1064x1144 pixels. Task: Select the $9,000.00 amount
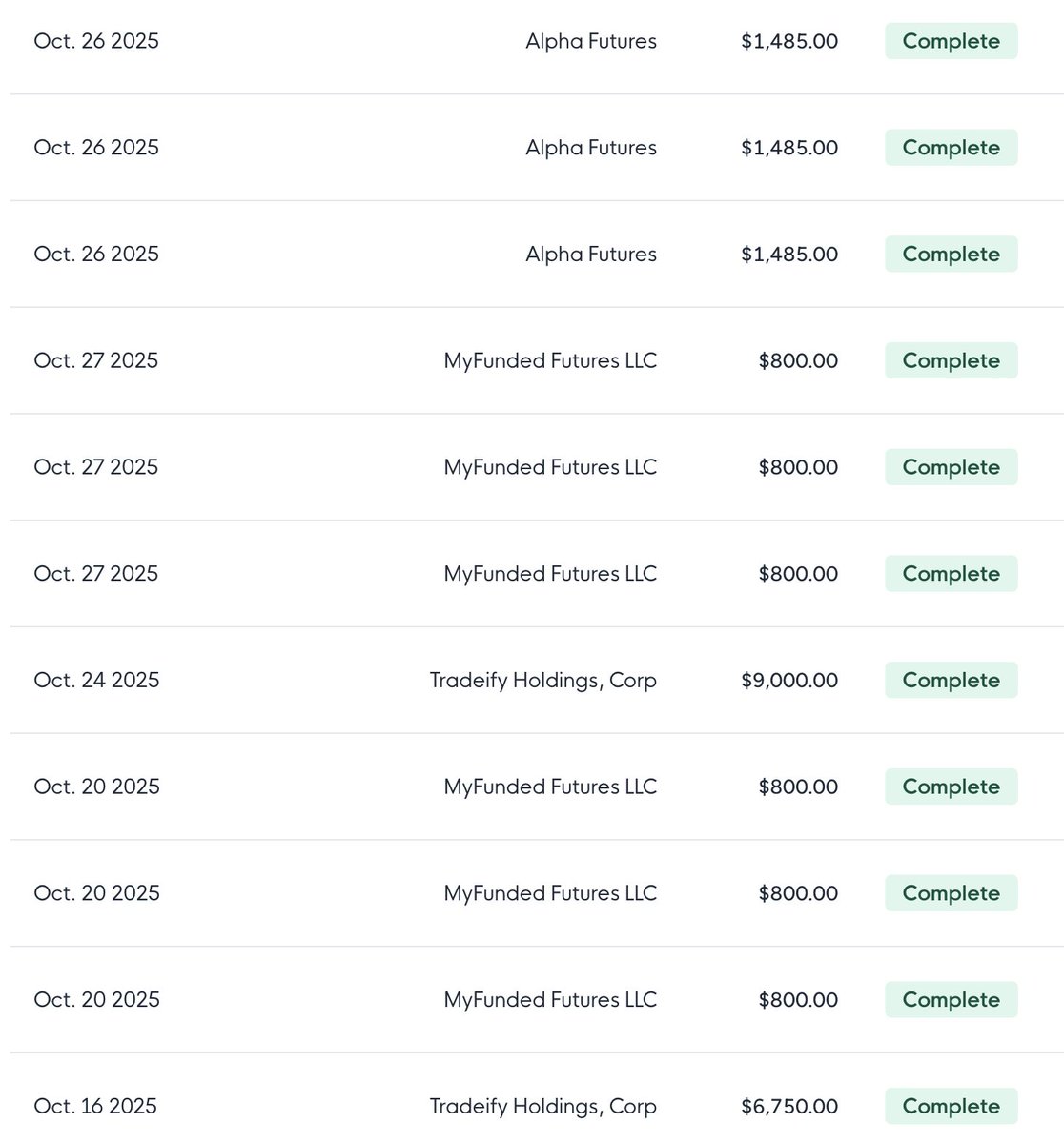[x=789, y=680]
